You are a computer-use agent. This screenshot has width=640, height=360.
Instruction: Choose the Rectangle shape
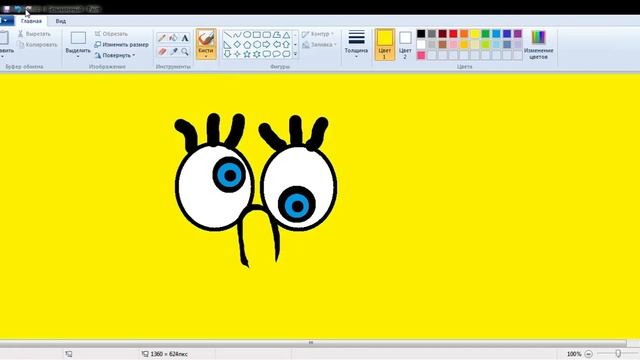click(x=257, y=35)
